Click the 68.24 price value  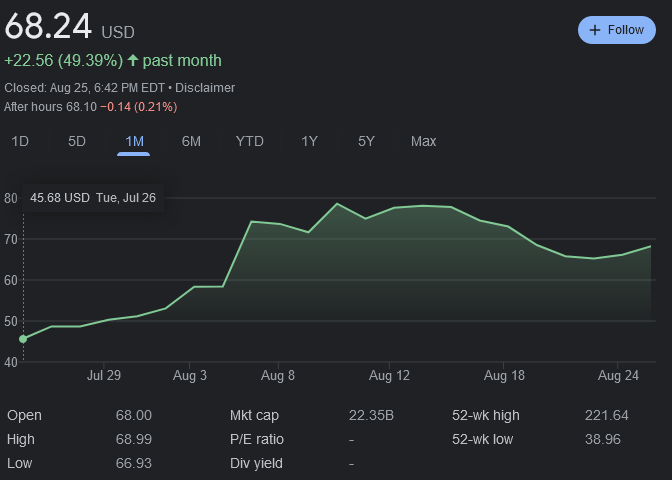click(48, 26)
